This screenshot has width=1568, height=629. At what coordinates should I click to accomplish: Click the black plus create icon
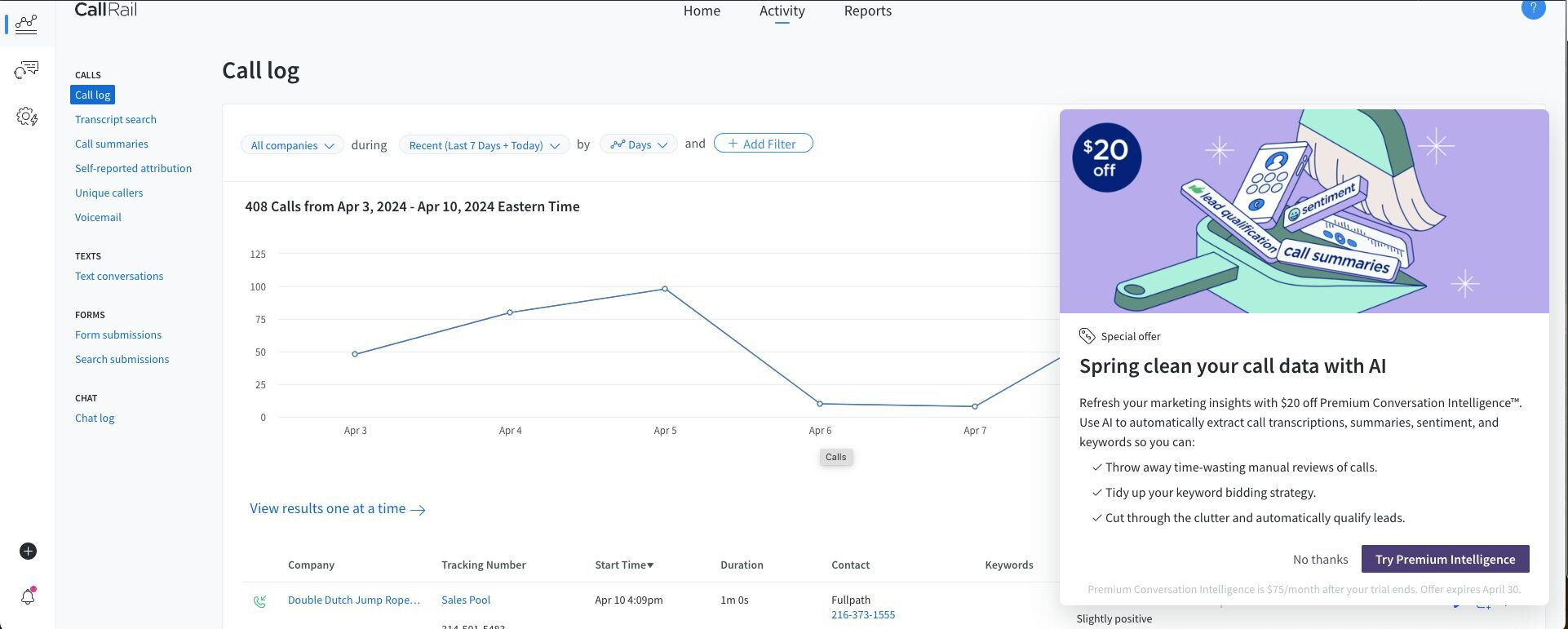tap(28, 551)
